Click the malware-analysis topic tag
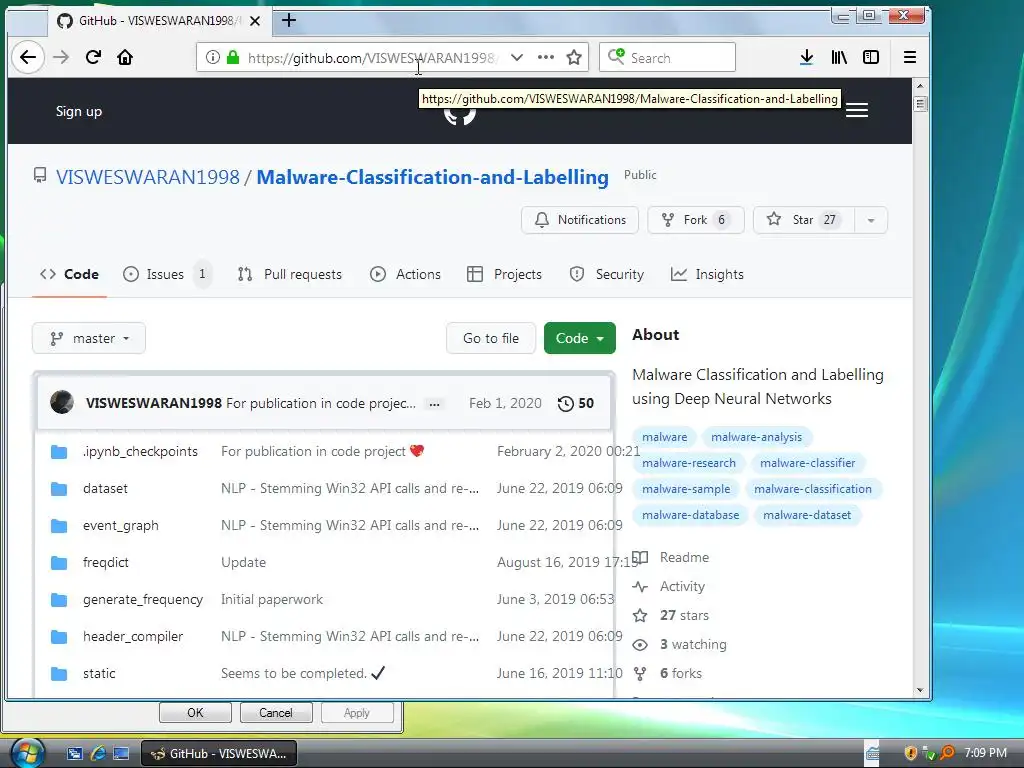Viewport: 1024px width, 768px height. (x=756, y=437)
